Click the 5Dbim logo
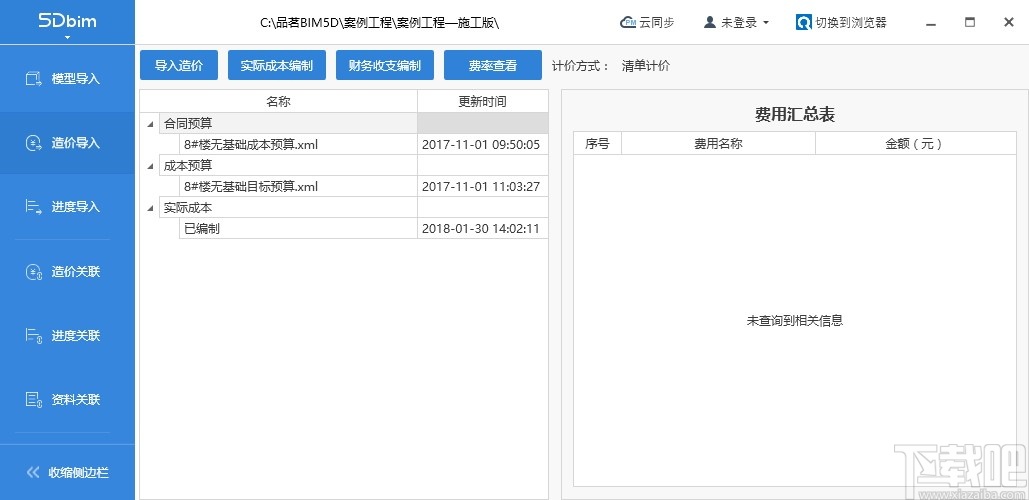This screenshot has height=500, width=1029. (67, 20)
